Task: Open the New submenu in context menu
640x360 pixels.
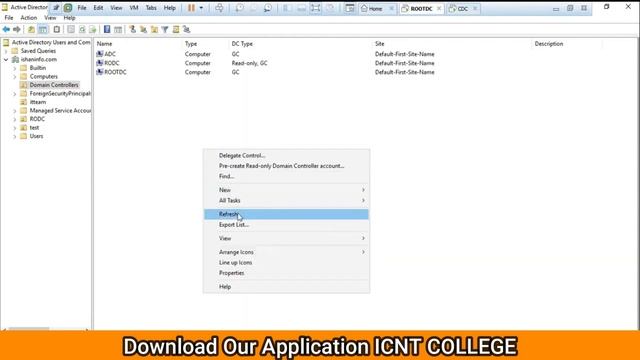Action: (x=286, y=190)
